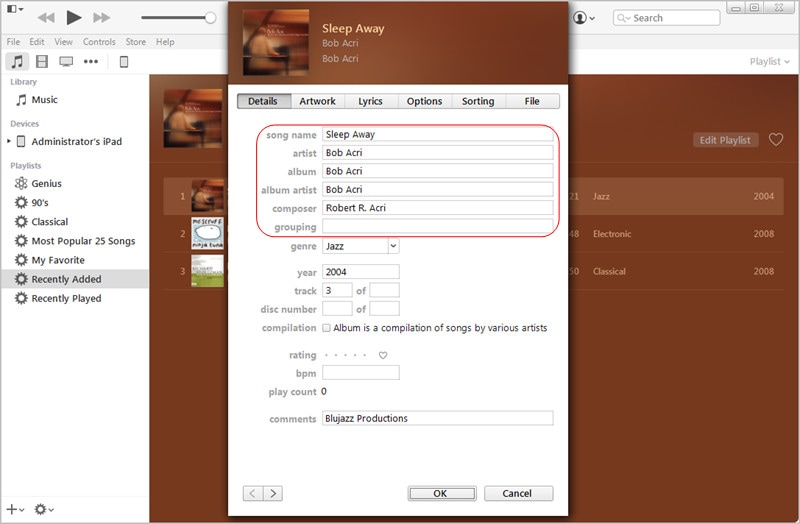Click the comments field Blujazz Productions
The height and width of the screenshot is (524, 800).
(437, 418)
